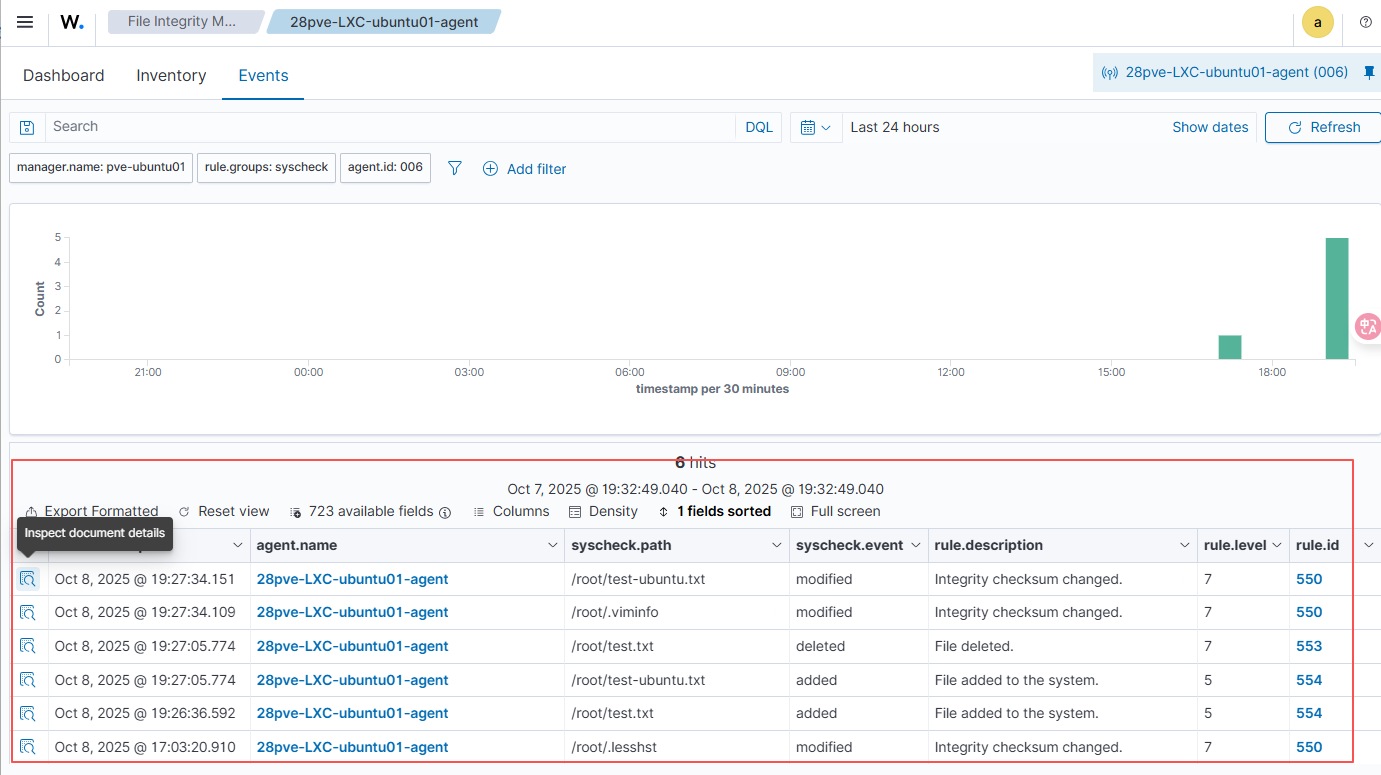This screenshot has width=1381, height=775.
Task: Open the calendar quick date dropdown
Action: [816, 127]
